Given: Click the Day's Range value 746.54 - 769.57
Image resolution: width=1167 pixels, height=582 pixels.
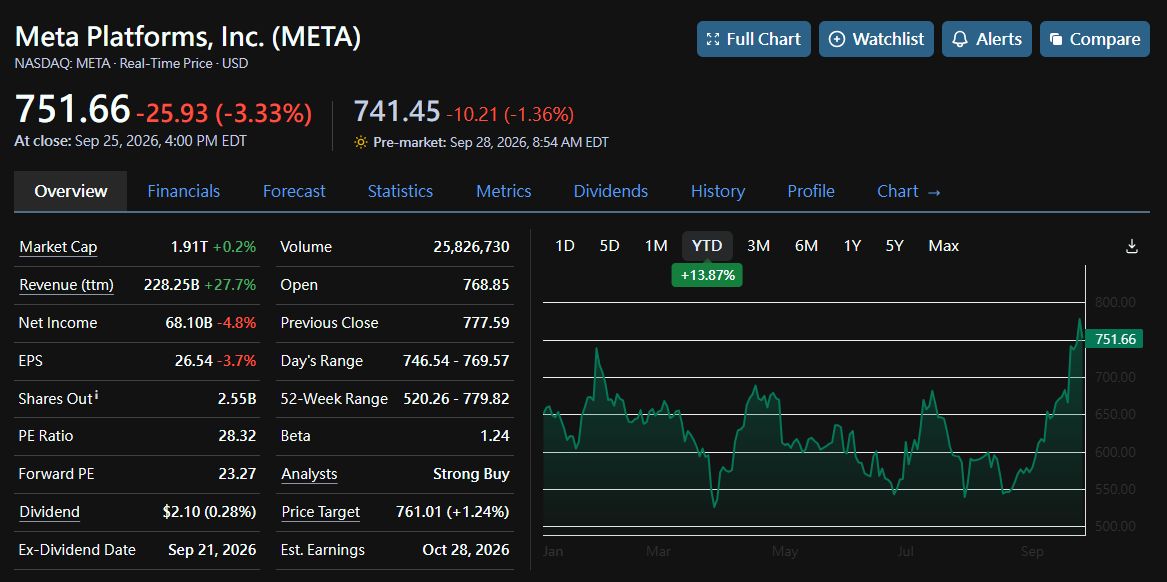Looking at the screenshot, I should pyautogui.click(x=456, y=361).
